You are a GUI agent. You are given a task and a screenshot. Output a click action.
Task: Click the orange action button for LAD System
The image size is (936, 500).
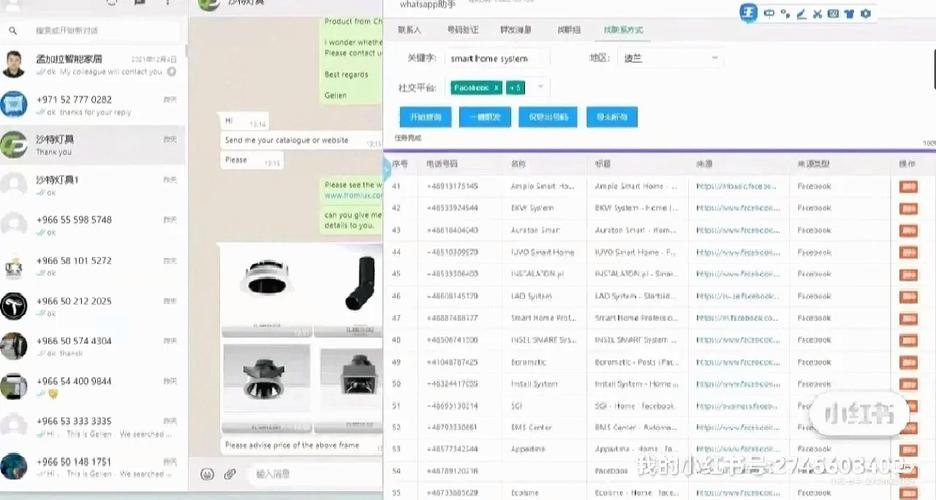point(909,296)
